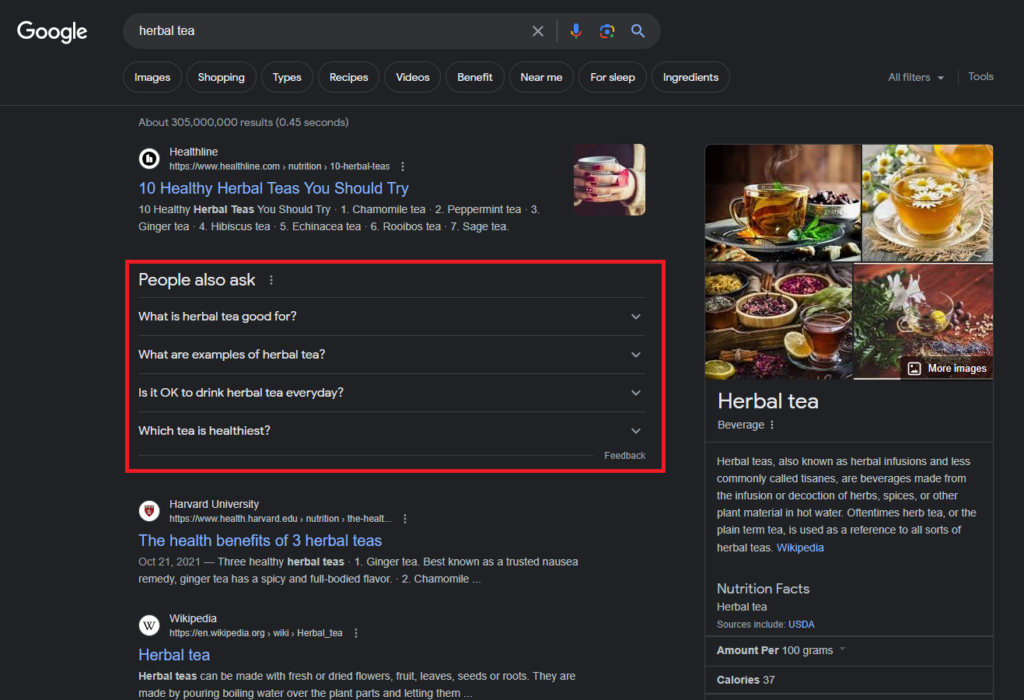Click the Wikipedia favicon
Viewport: 1024px width, 700px height.
tap(149, 626)
